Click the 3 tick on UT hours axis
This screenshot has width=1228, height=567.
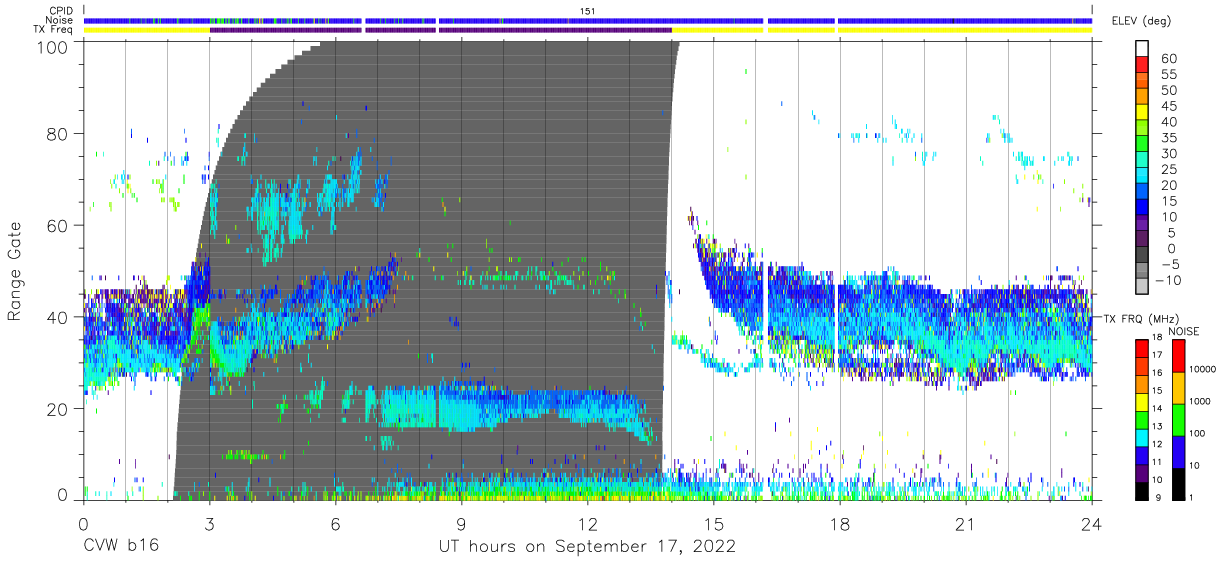tap(209, 524)
